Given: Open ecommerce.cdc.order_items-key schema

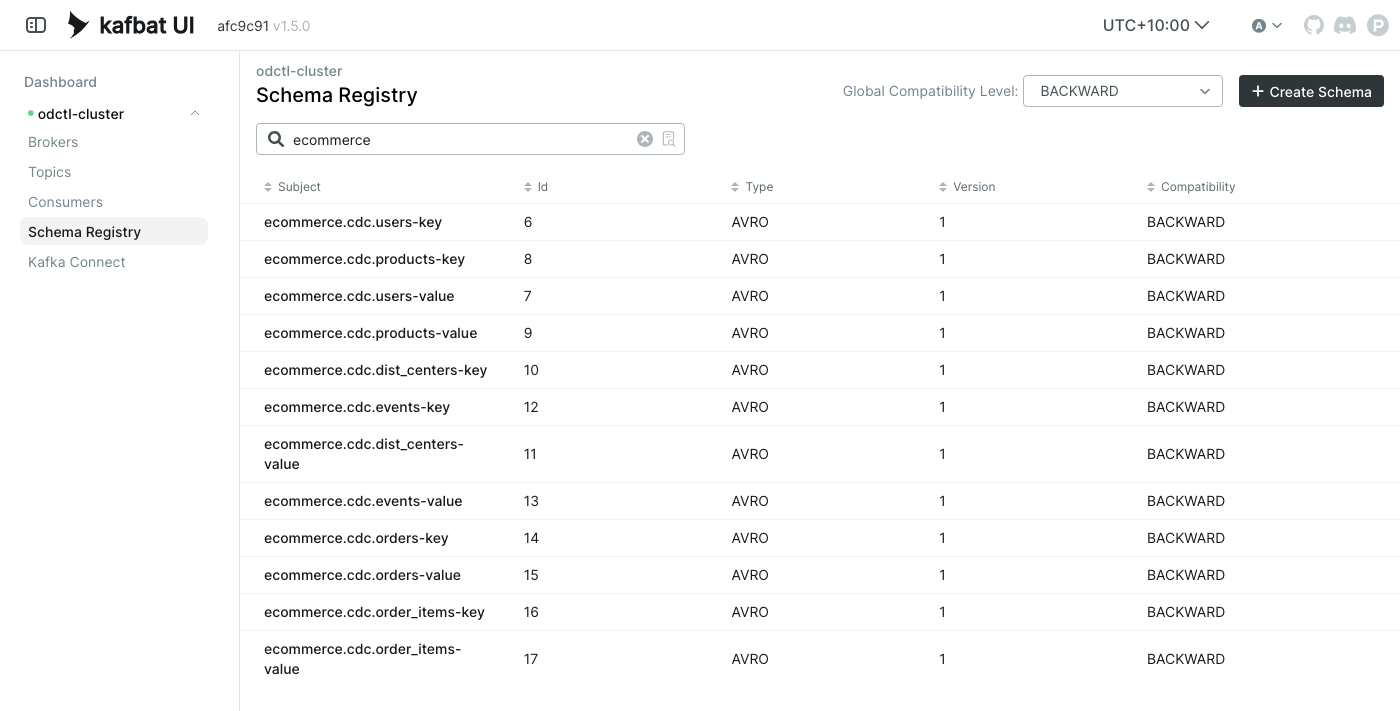Looking at the screenshot, I should click(374, 612).
